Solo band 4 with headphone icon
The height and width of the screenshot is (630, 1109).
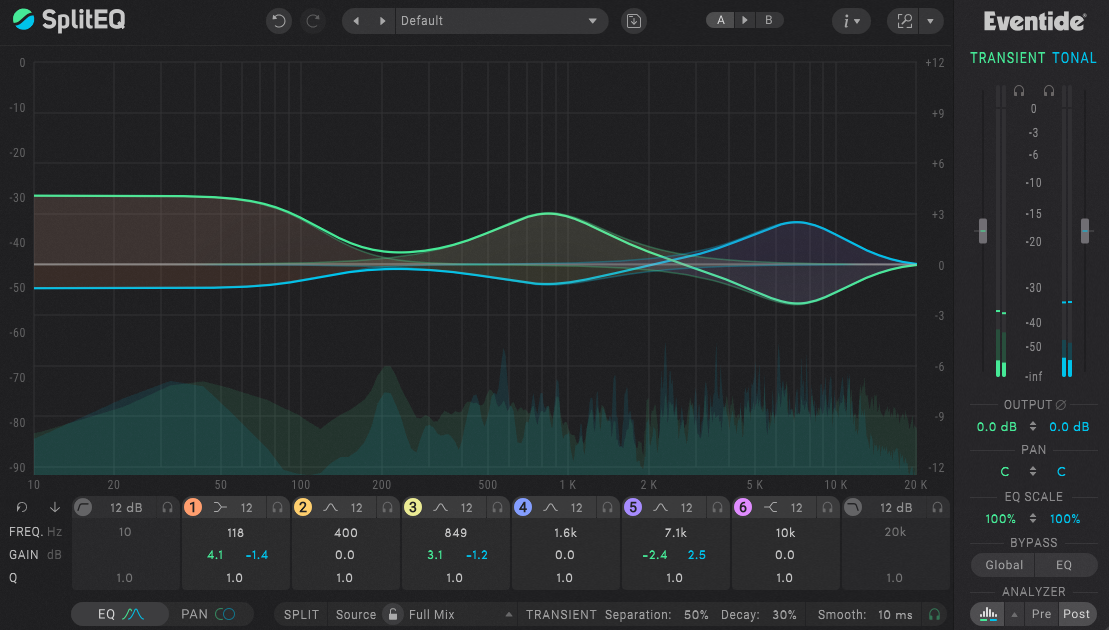608,508
